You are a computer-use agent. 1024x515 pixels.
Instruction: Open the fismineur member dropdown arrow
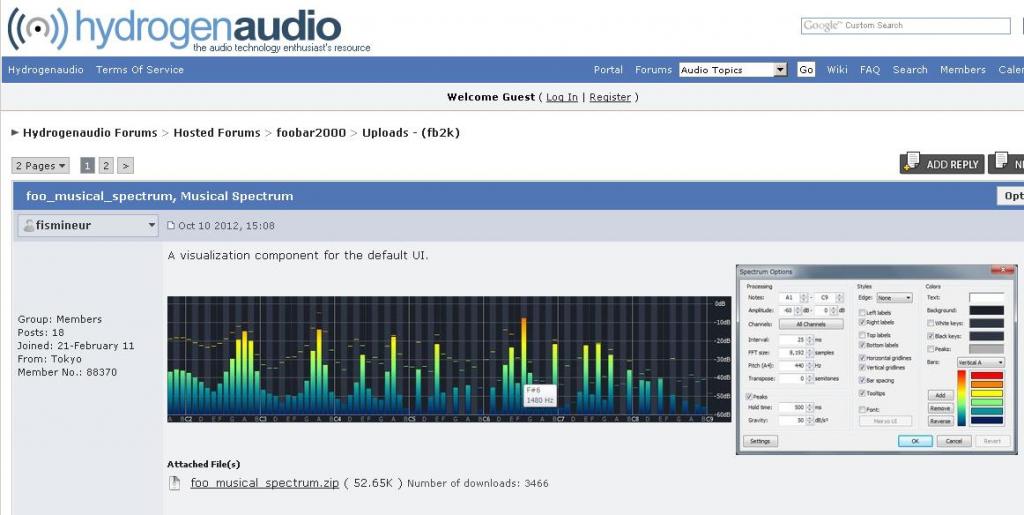(152, 226)
